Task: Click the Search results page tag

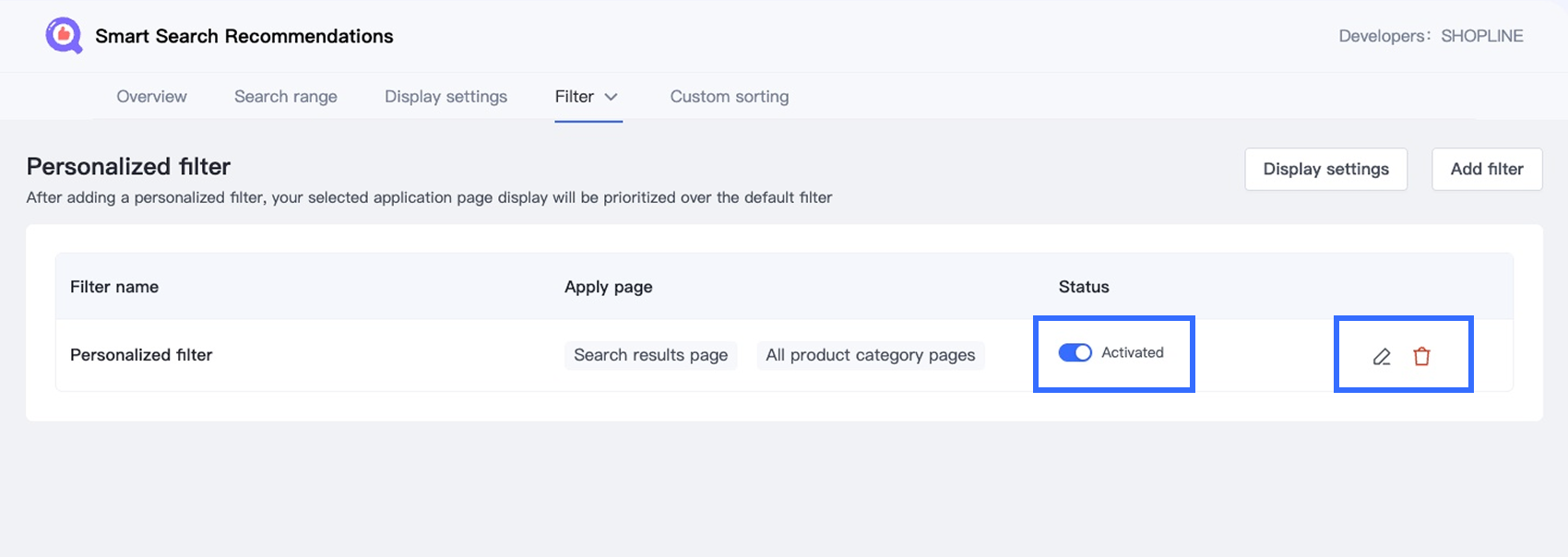Action: click(x=650, y=355)
